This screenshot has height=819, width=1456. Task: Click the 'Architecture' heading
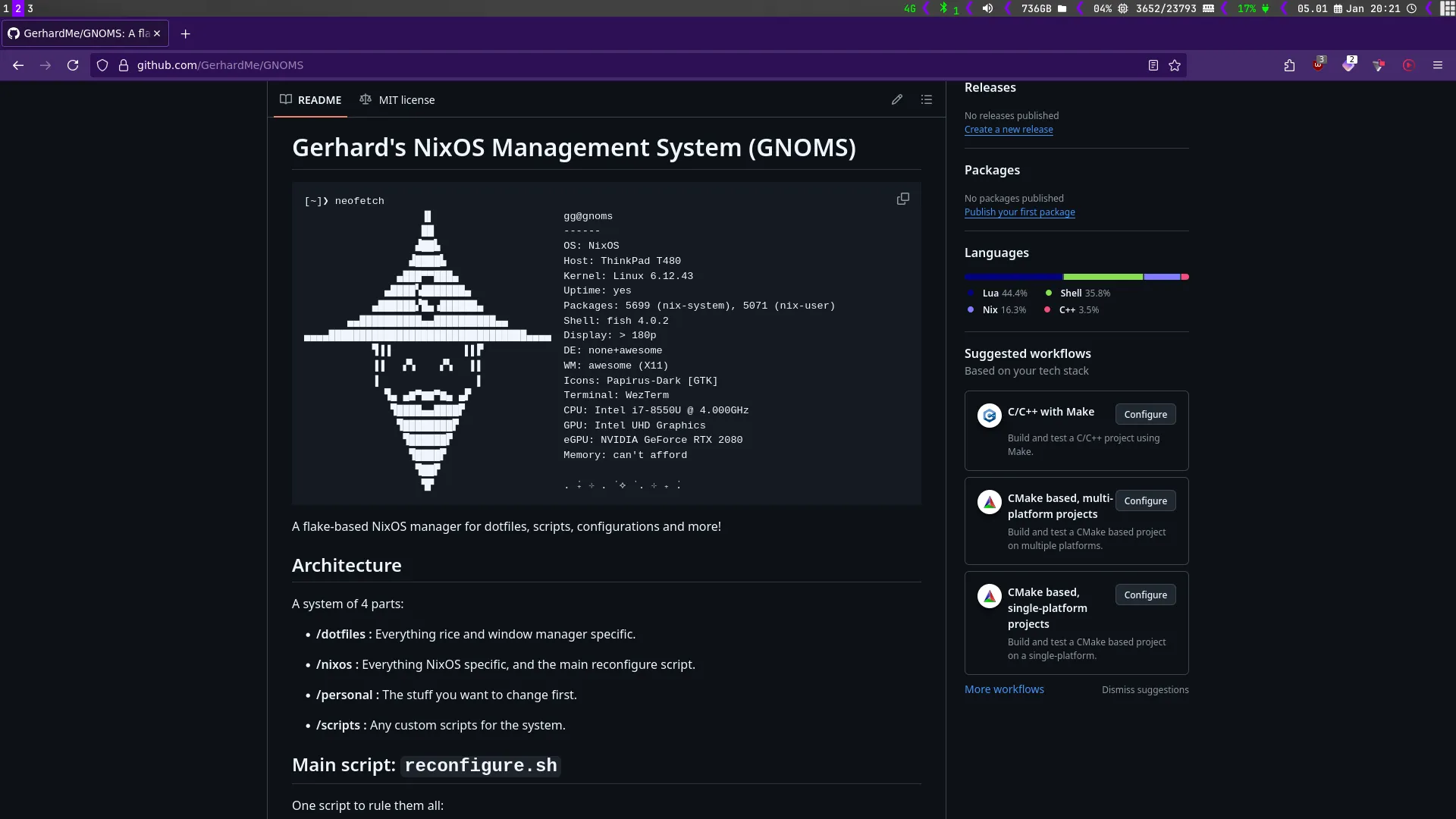(x=347, y=566)
